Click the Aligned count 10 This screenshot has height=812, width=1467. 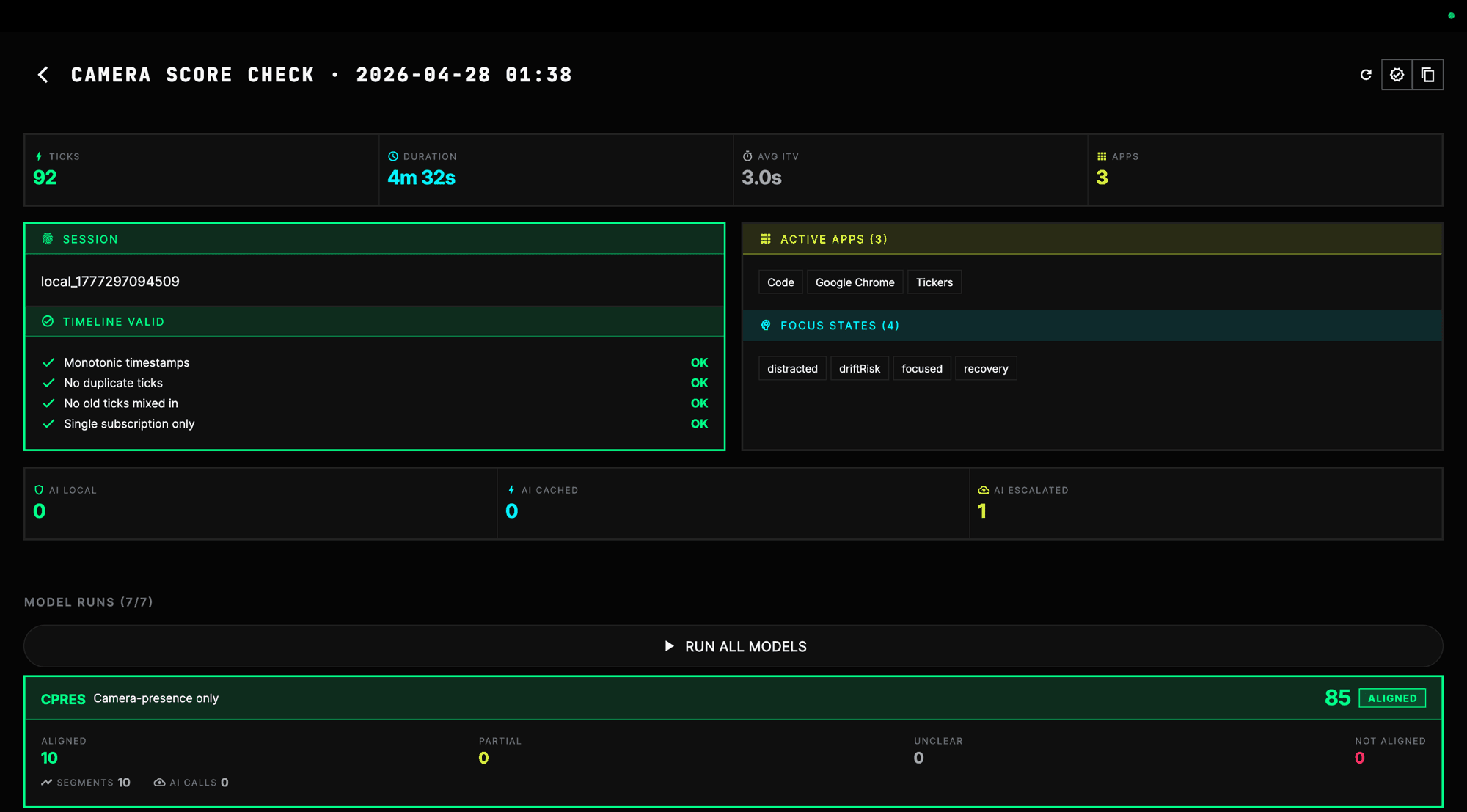[49, 758]
